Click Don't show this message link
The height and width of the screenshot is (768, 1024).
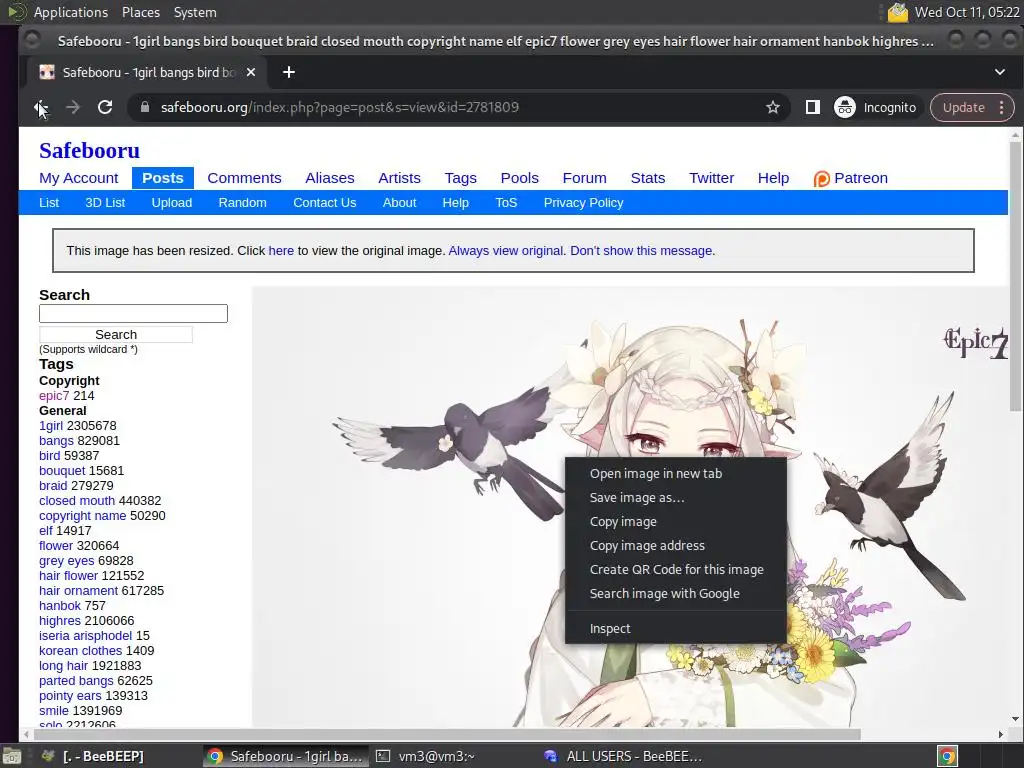(x=641, y=251)
